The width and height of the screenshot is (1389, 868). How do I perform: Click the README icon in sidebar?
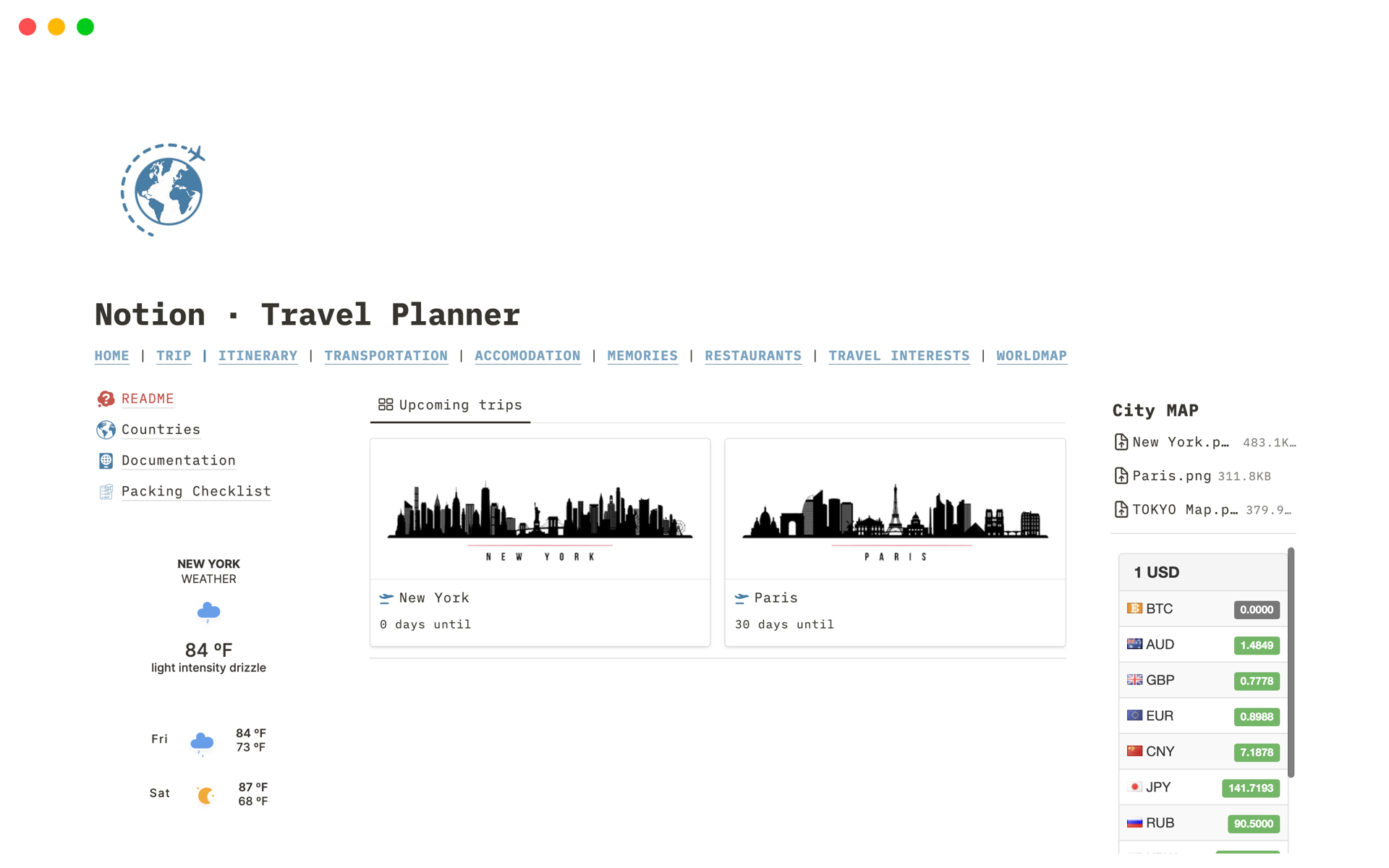(x=106, y=397)
